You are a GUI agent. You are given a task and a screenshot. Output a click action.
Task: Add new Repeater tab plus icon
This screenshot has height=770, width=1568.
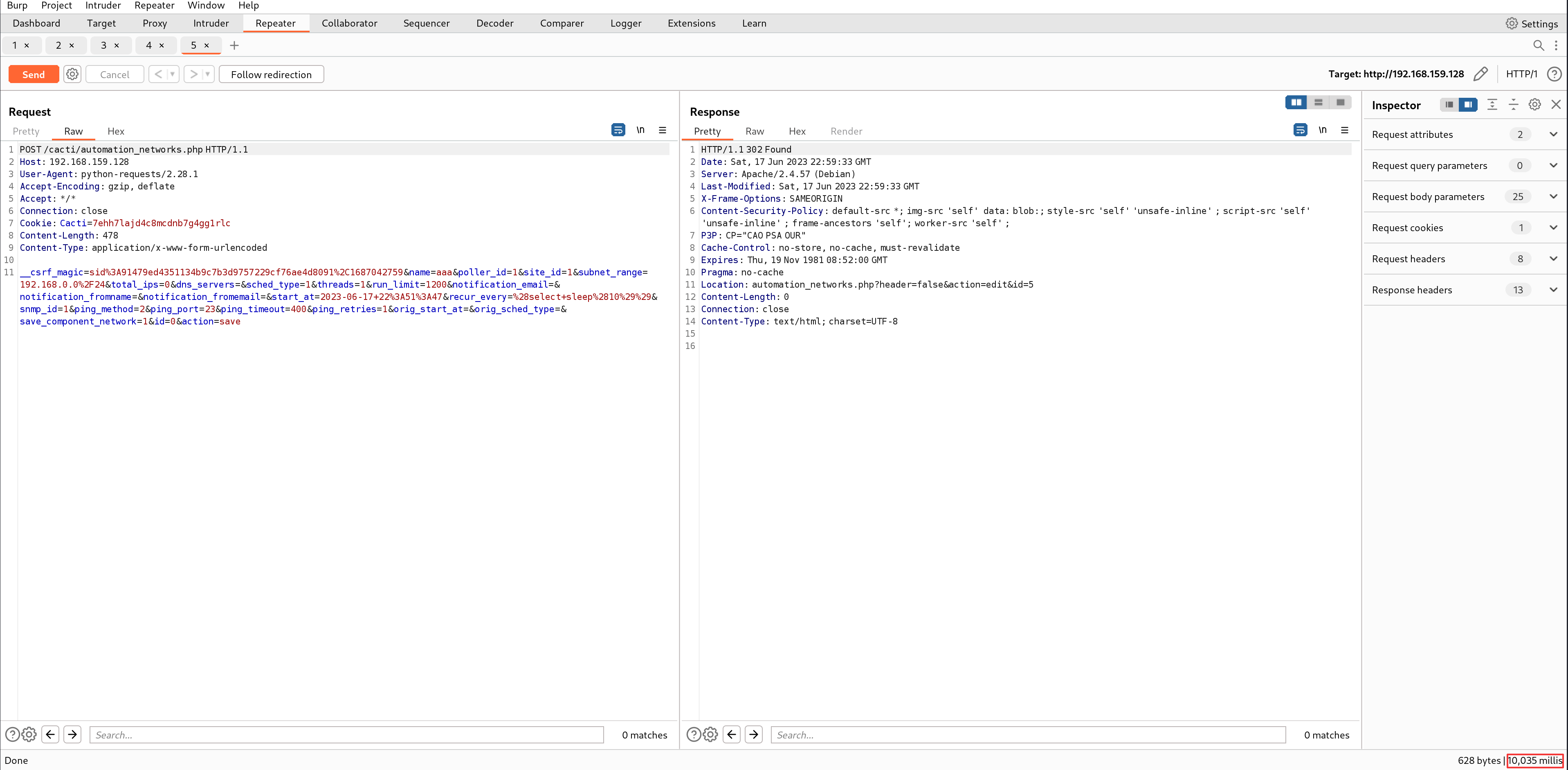click(x=234, y=45)
